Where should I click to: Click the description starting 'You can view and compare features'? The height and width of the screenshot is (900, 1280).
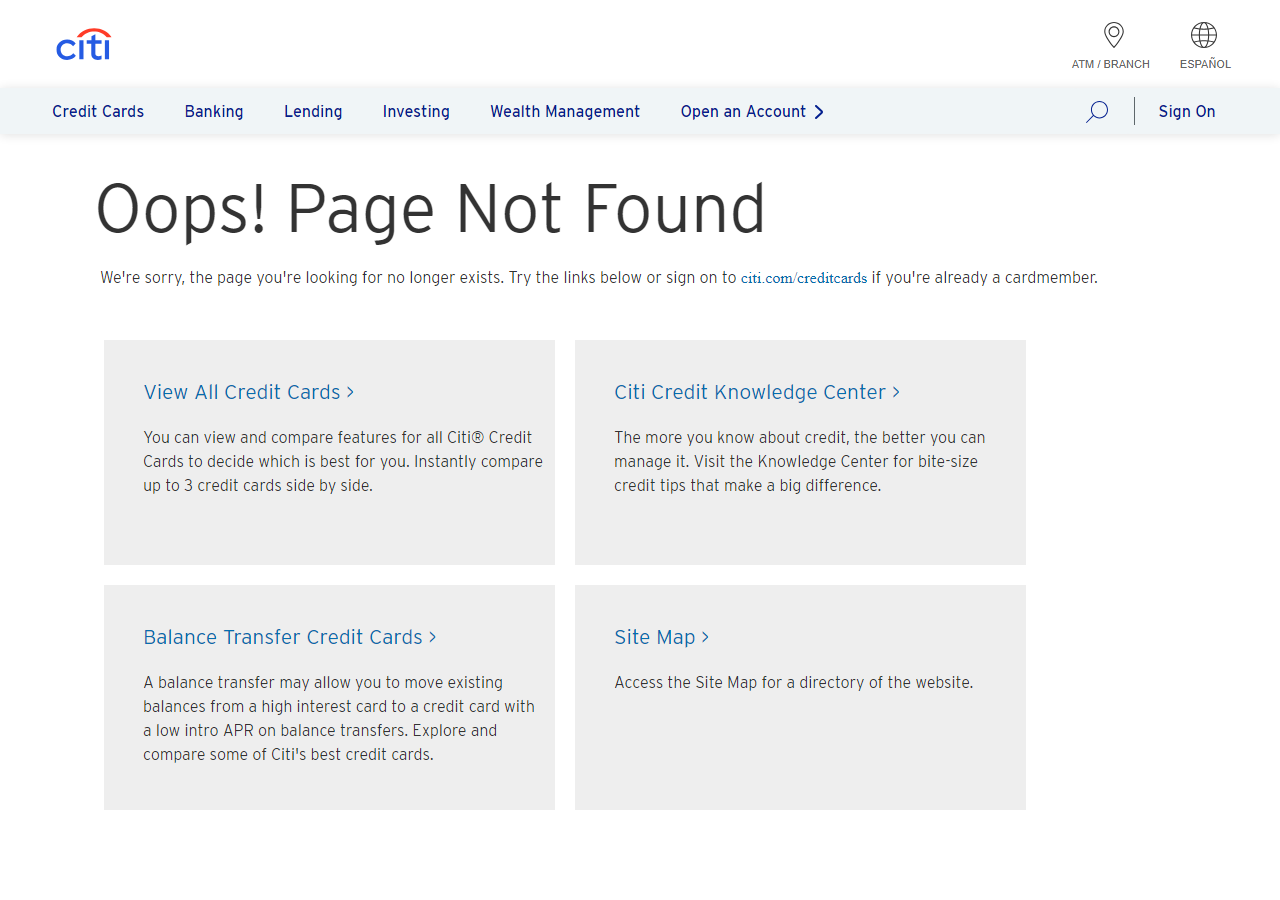(343, 462)
